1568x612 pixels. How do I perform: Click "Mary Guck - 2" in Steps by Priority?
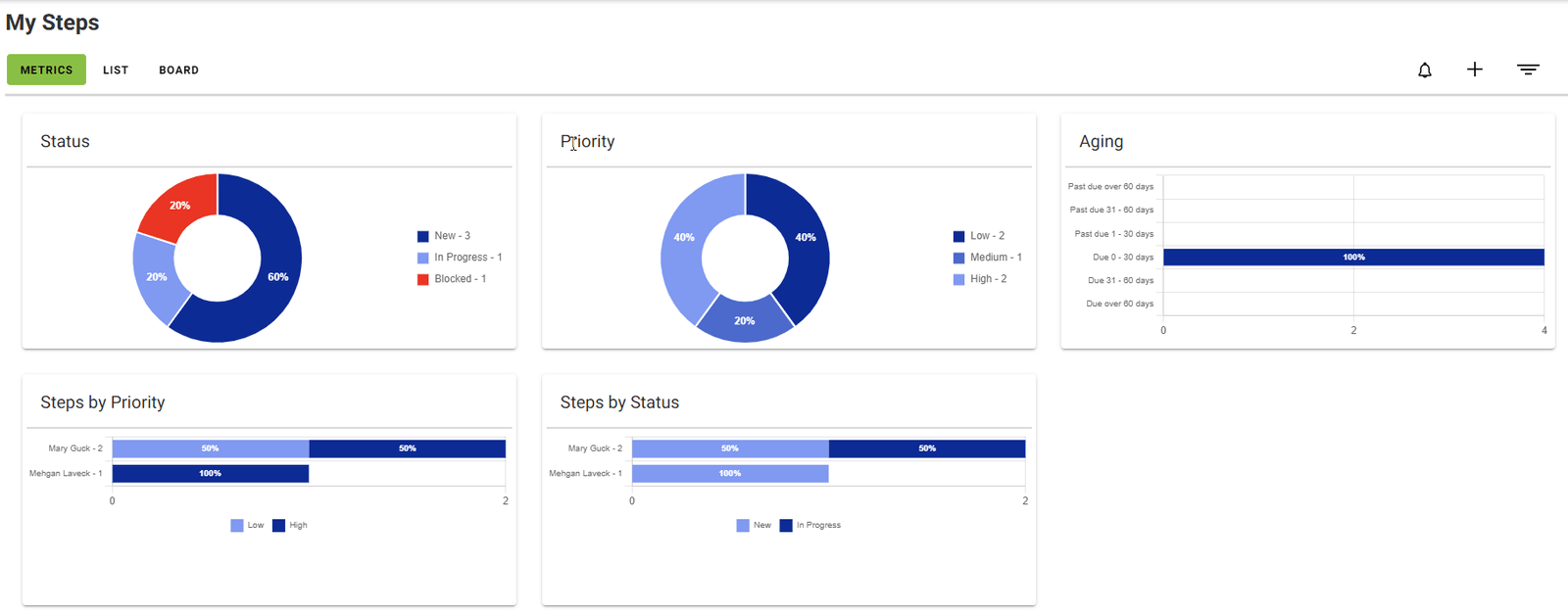point(75,448)
